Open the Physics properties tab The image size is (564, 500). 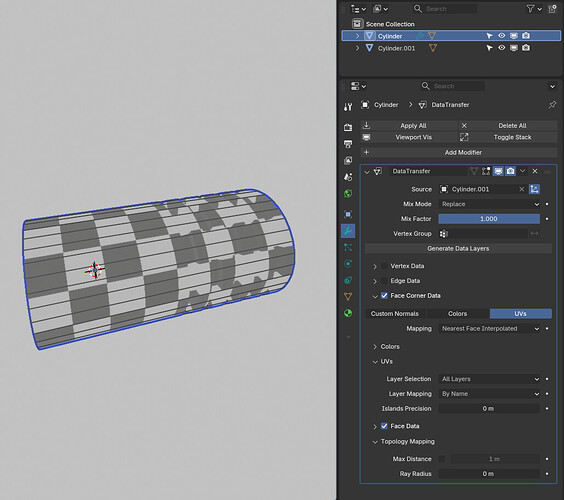point(348,264)
